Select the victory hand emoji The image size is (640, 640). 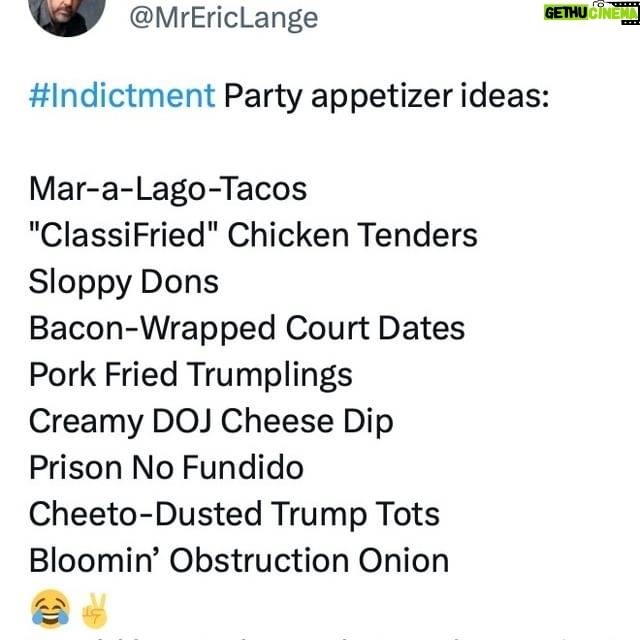tap(95, 610)
